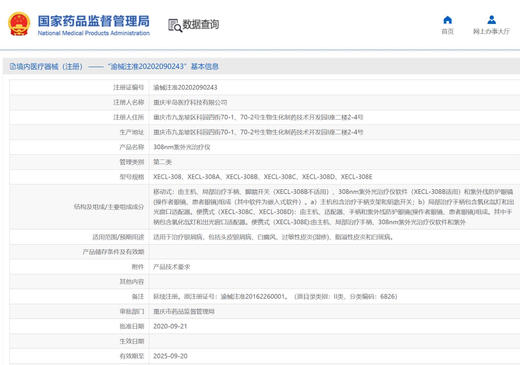Click the national emblem logo

tap(19, 24)
